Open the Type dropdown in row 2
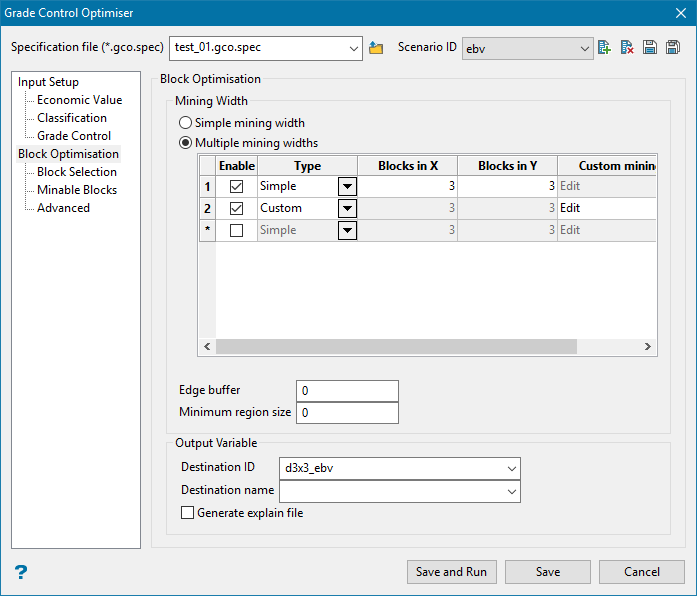Viewport: 697px width, 596px height. coord(347,208)
